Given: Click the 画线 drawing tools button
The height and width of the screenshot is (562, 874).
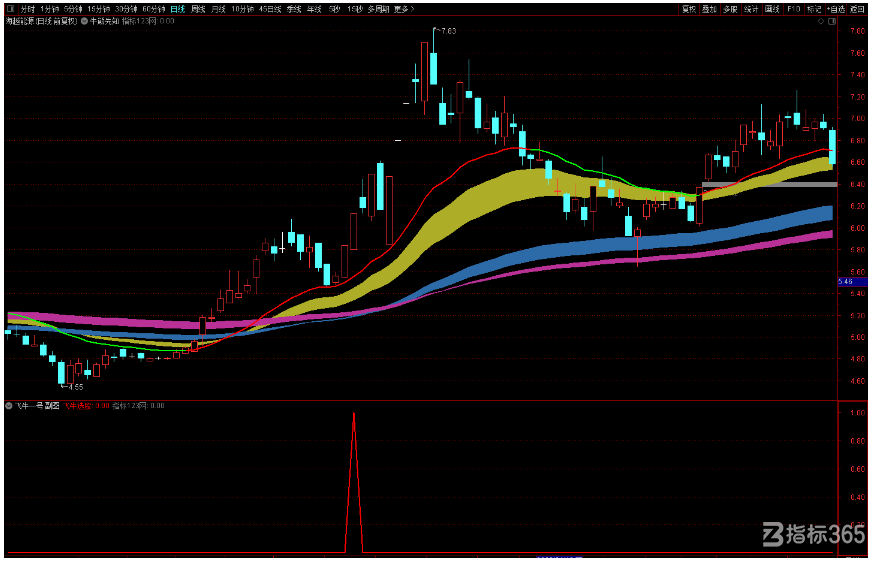Looking at the screenshot, I should [773, 9].
